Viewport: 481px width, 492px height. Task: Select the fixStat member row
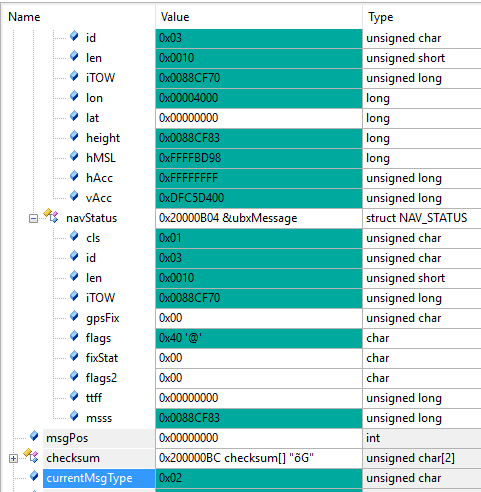pos(240,358)
